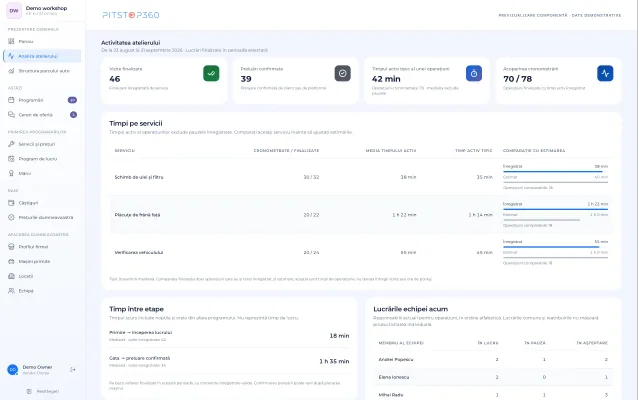This screenshot has width=640, height=400.
Task: Click the Echipă people icon
Action: (x=11, y=291)
